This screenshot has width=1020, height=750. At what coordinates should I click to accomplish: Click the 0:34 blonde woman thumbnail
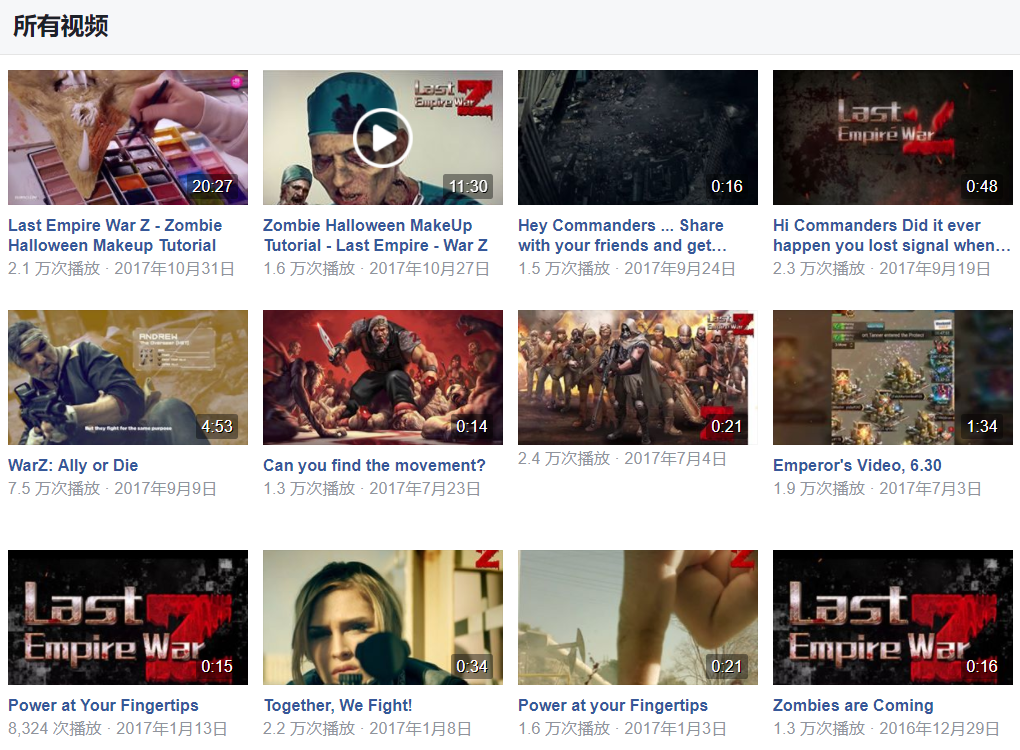pyautogui.click(x=382, y=617)
